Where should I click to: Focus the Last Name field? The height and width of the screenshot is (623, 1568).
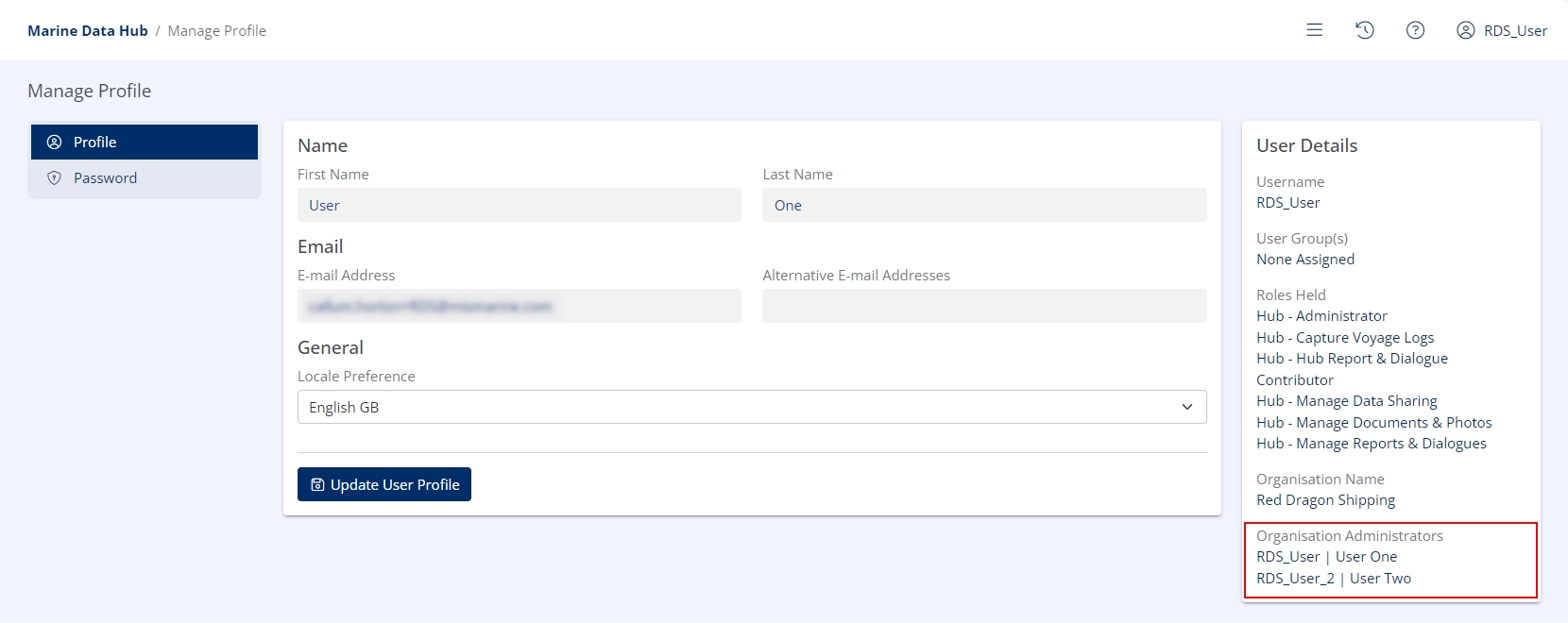[983, 205]
